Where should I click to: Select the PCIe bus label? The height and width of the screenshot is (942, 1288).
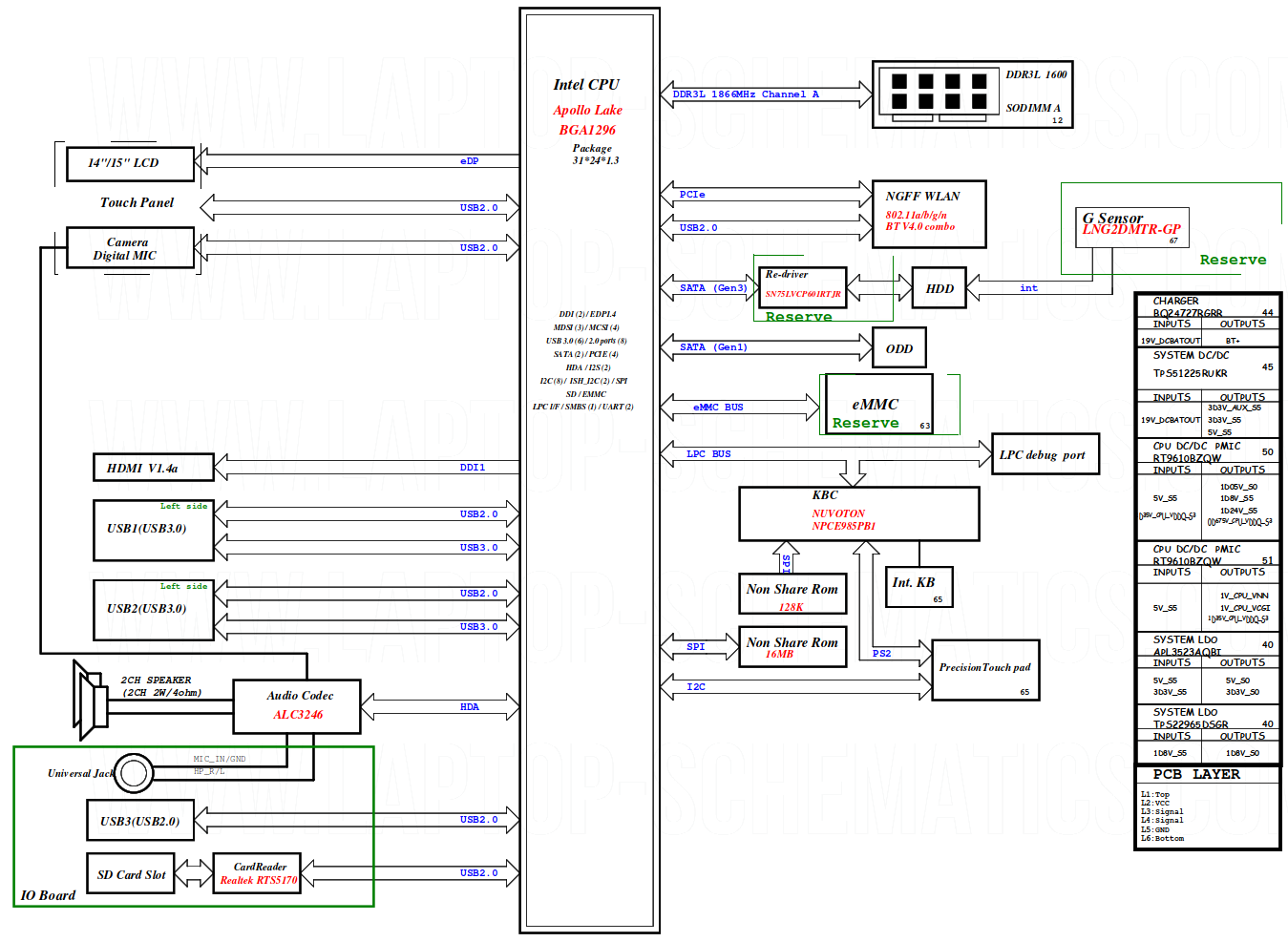click(x=692, y=195)
